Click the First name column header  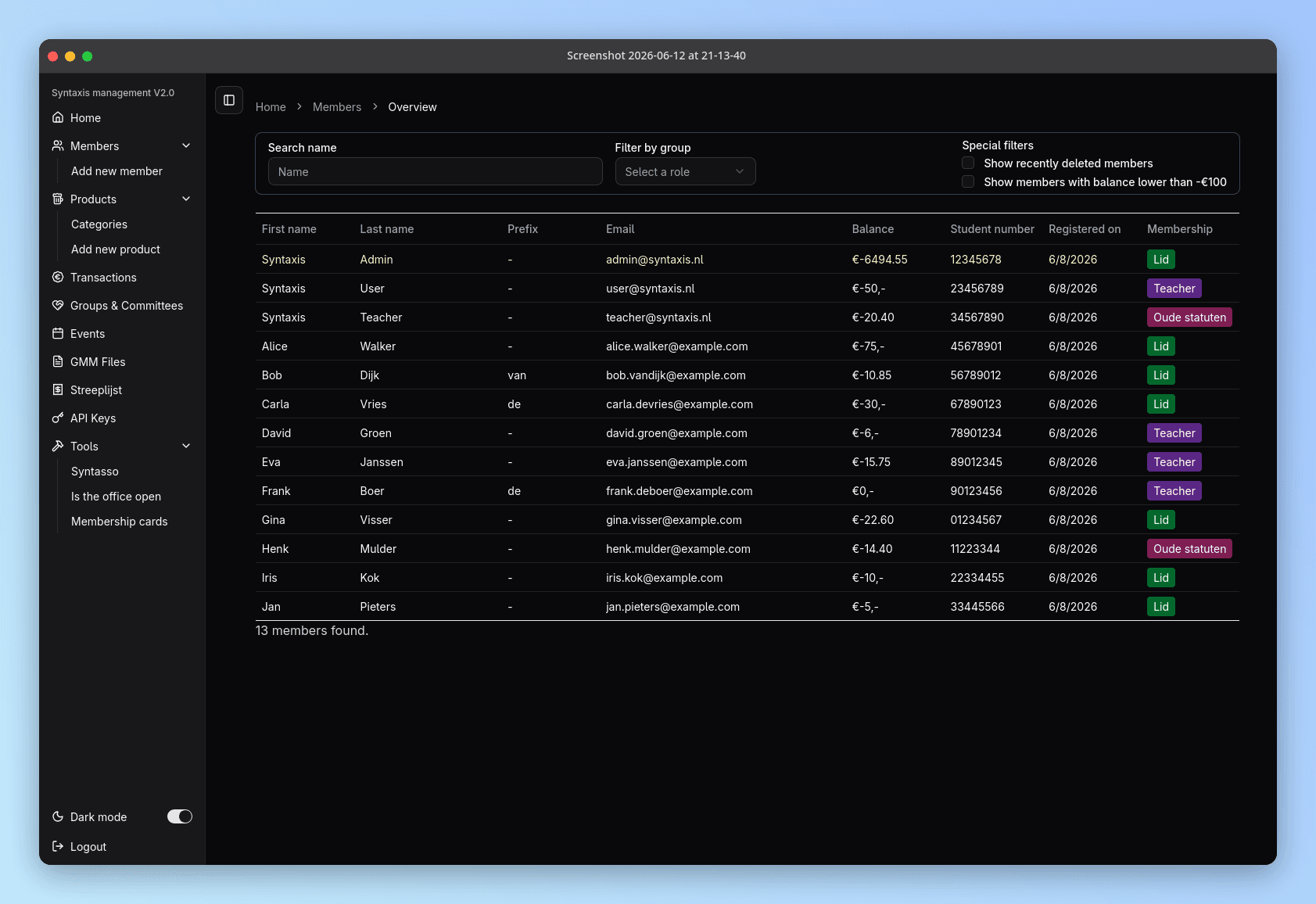pyautogui.click(x=289, y=228)
